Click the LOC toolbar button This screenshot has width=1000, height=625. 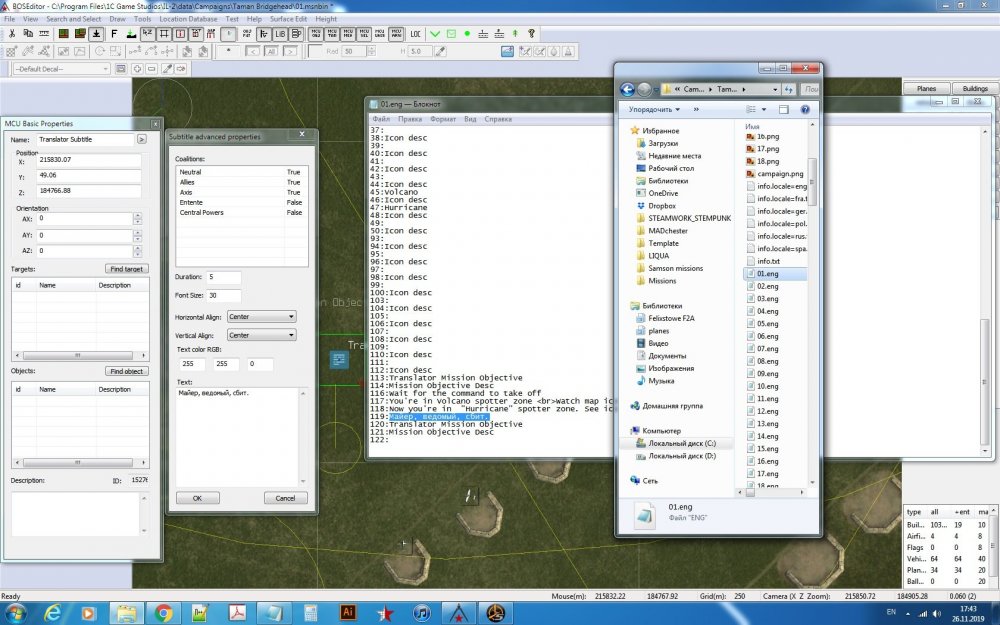pos(415,34)
